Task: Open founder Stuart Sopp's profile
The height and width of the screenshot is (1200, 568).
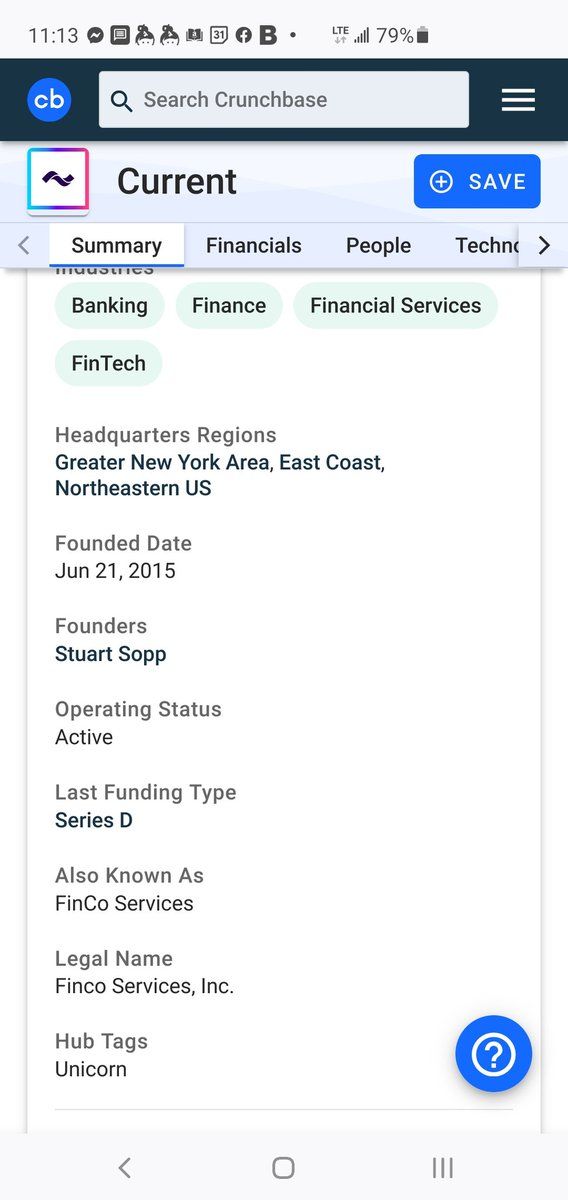Action: click(111, 654)
